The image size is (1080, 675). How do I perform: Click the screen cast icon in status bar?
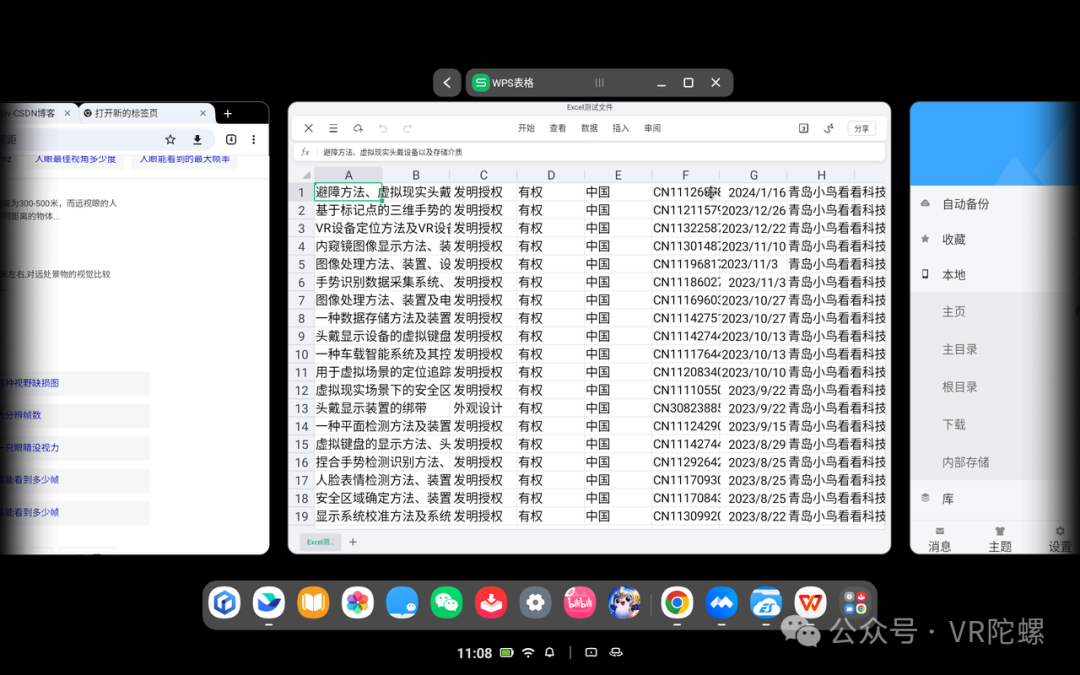click(x=591, y=652)
